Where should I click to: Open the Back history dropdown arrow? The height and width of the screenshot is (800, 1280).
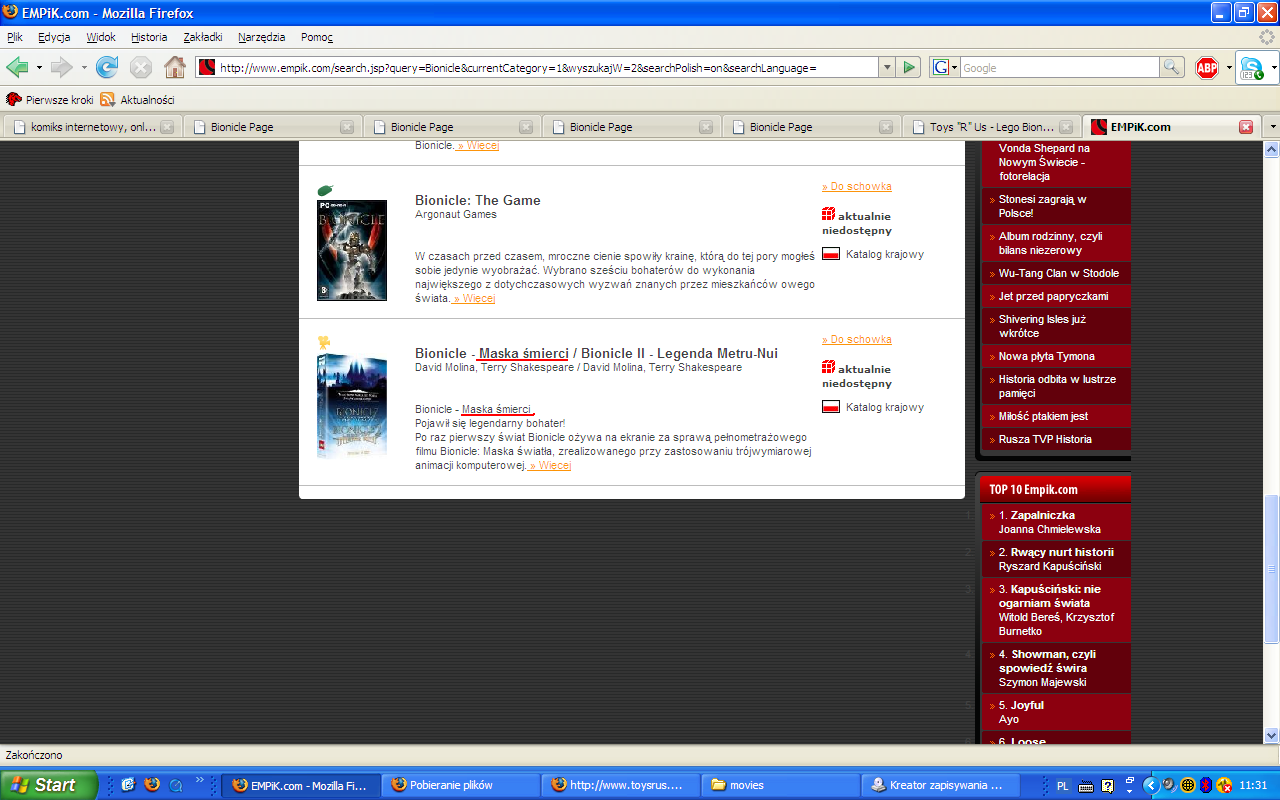[x=39, y=67]
